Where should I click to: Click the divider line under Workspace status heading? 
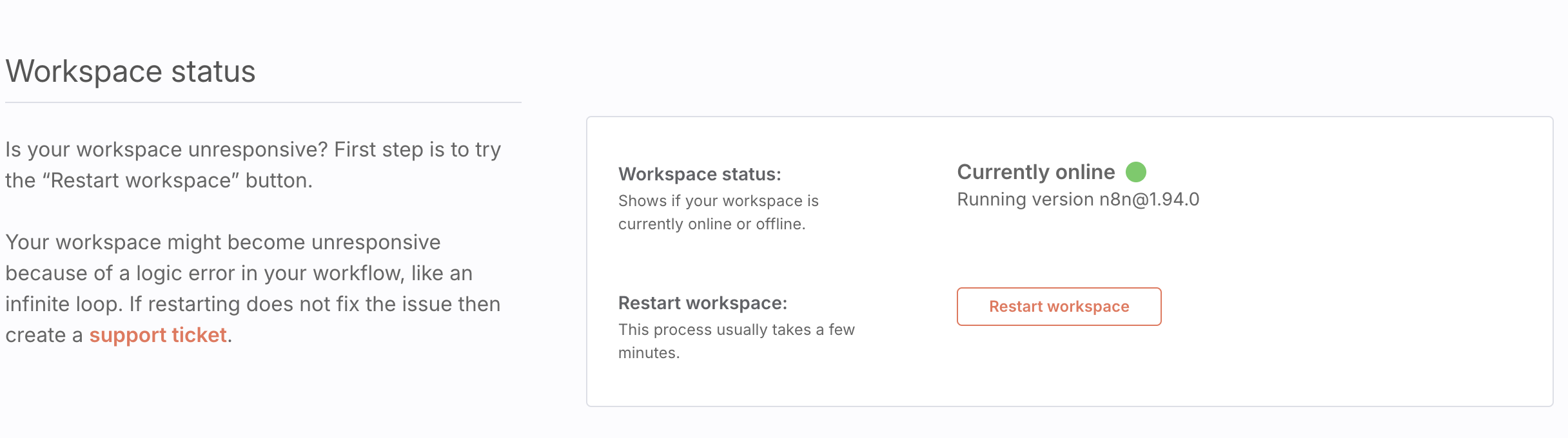coord(263,102)
